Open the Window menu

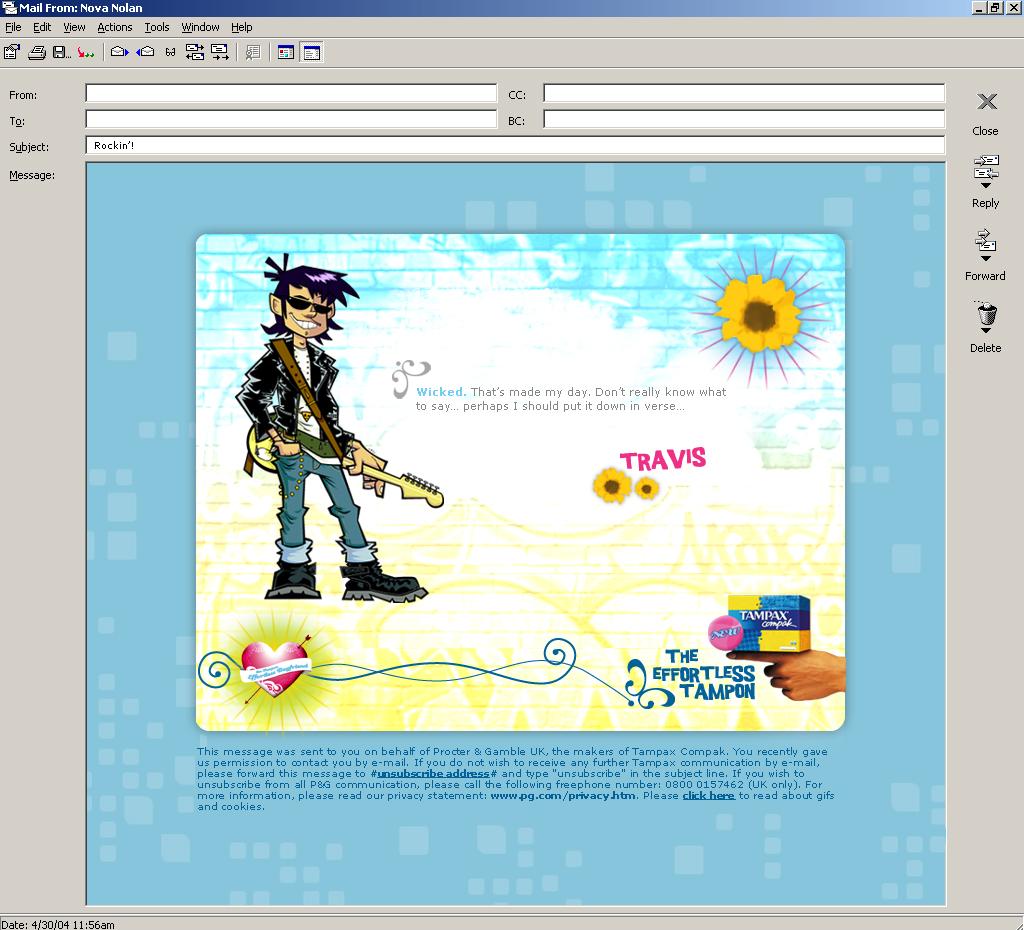(200, 27)
